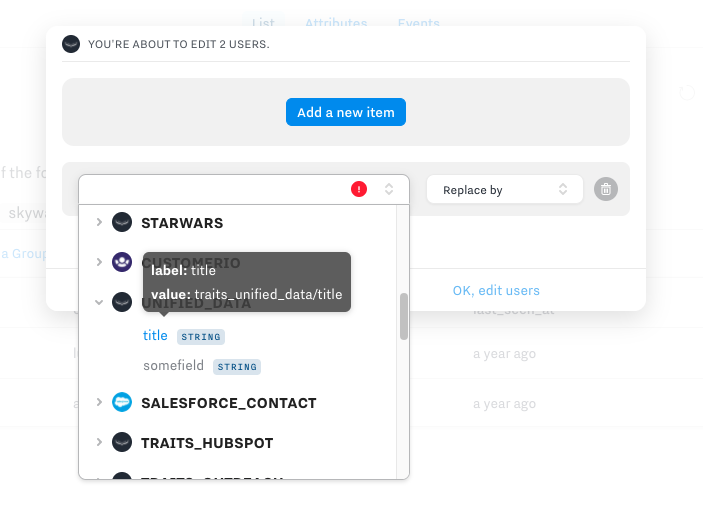Click the Salesforce cloud icon
The image size is (703, 513).
(122, 402)
